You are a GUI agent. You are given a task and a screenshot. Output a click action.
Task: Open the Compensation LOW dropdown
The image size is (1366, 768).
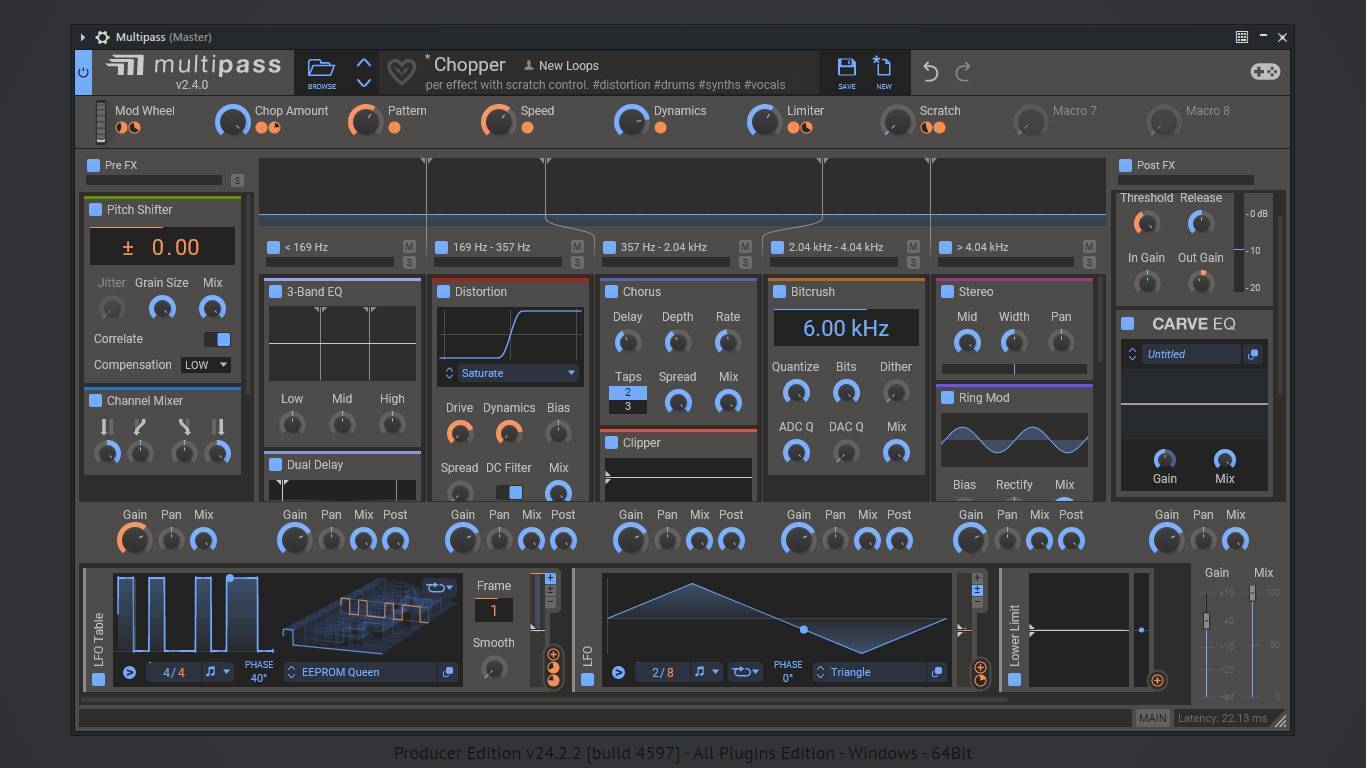pyautogui.click(x=205, y=365)
